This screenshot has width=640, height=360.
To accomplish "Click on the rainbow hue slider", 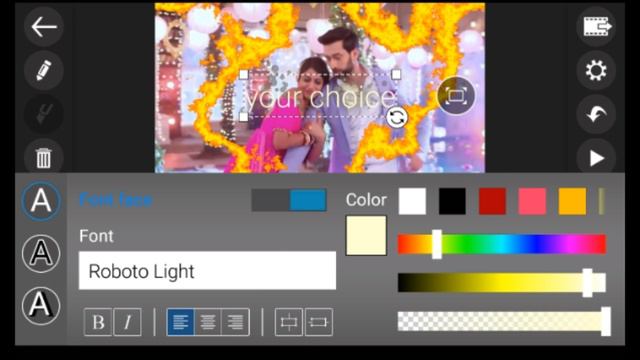I will pyautogui.click(x=502, y=244).
